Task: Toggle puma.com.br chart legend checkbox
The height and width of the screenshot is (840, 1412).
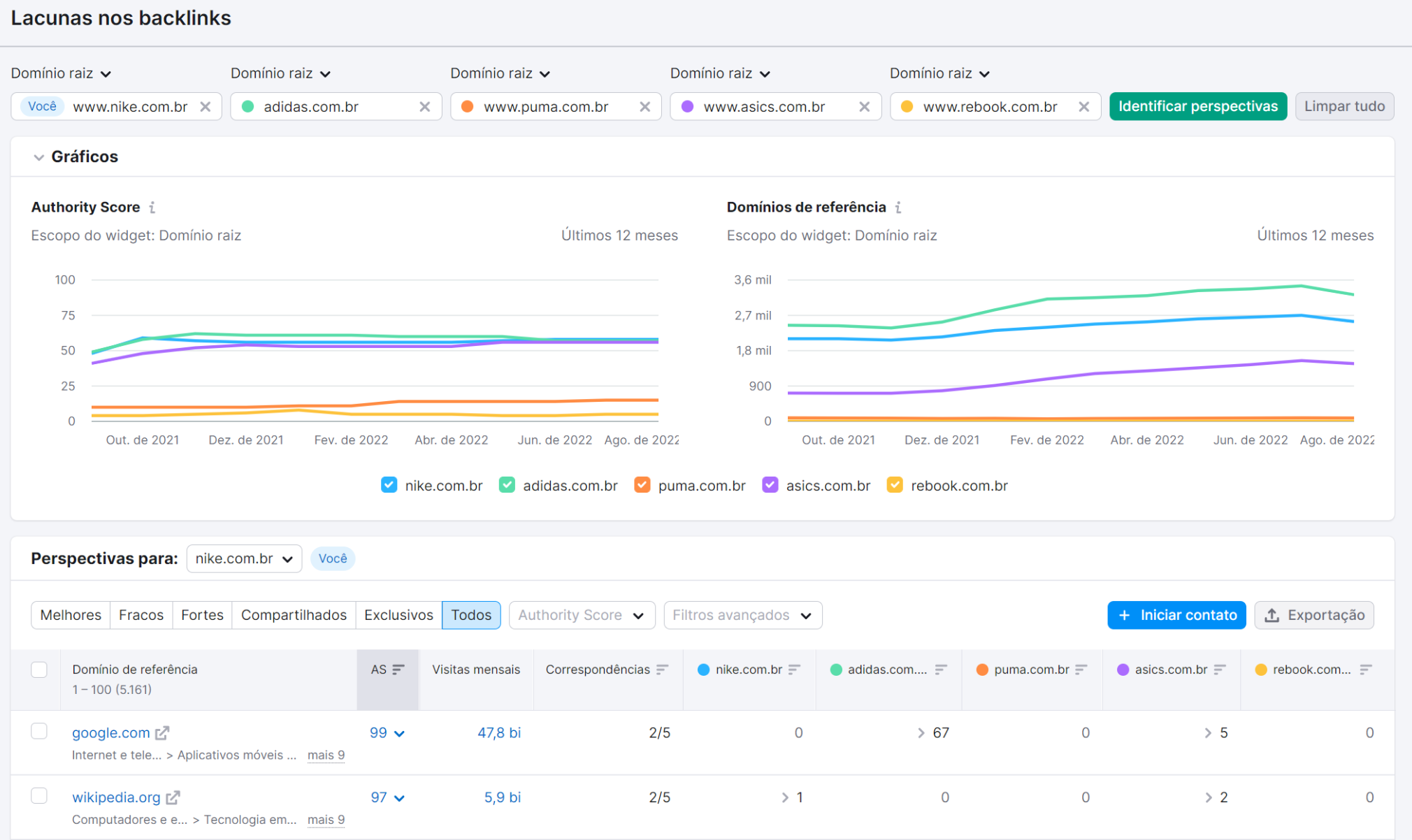Action: pyautogui.click(x=642, y=485)
